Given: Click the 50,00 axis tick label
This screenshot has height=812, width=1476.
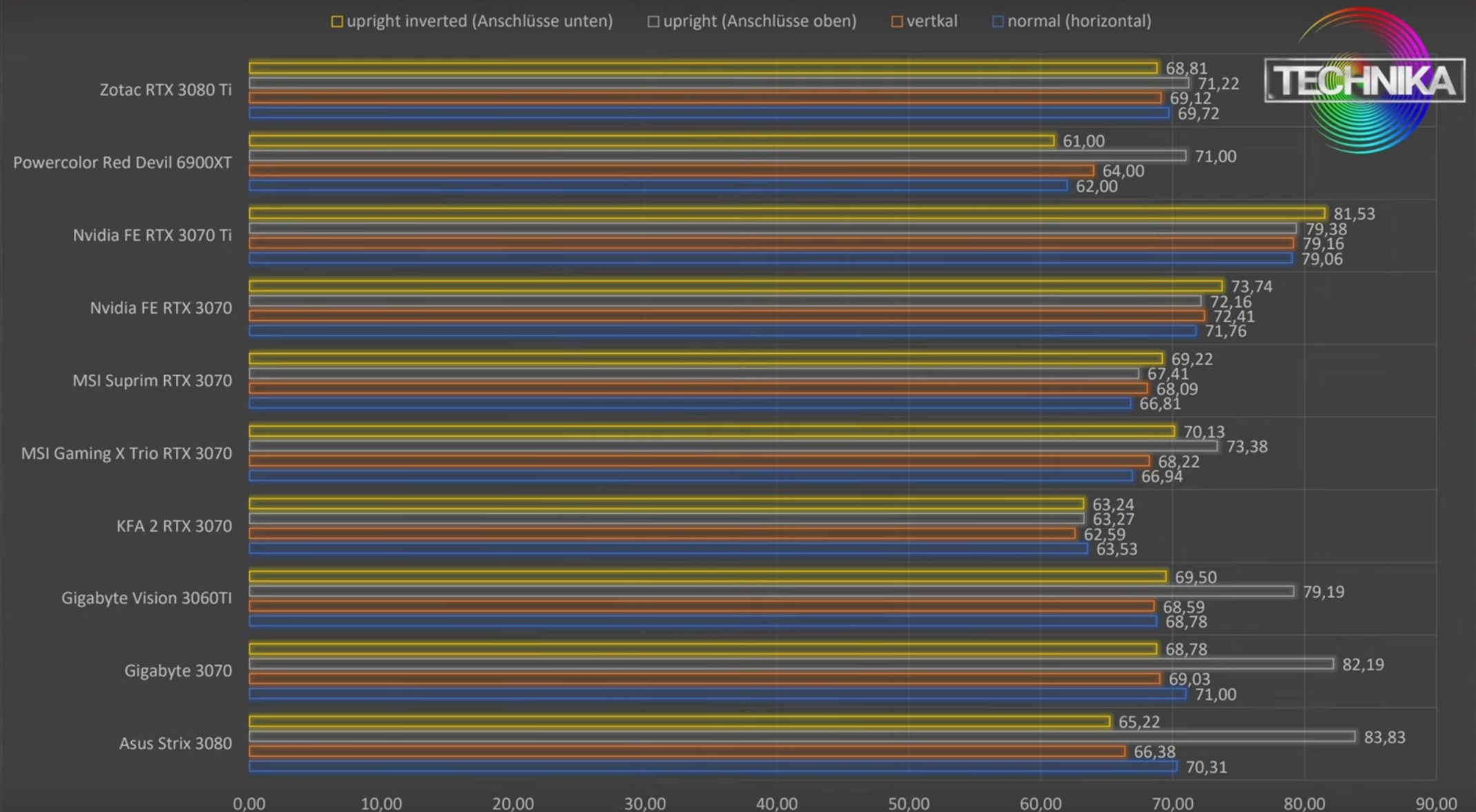Looking at the screenshot, I should point(909,803).
